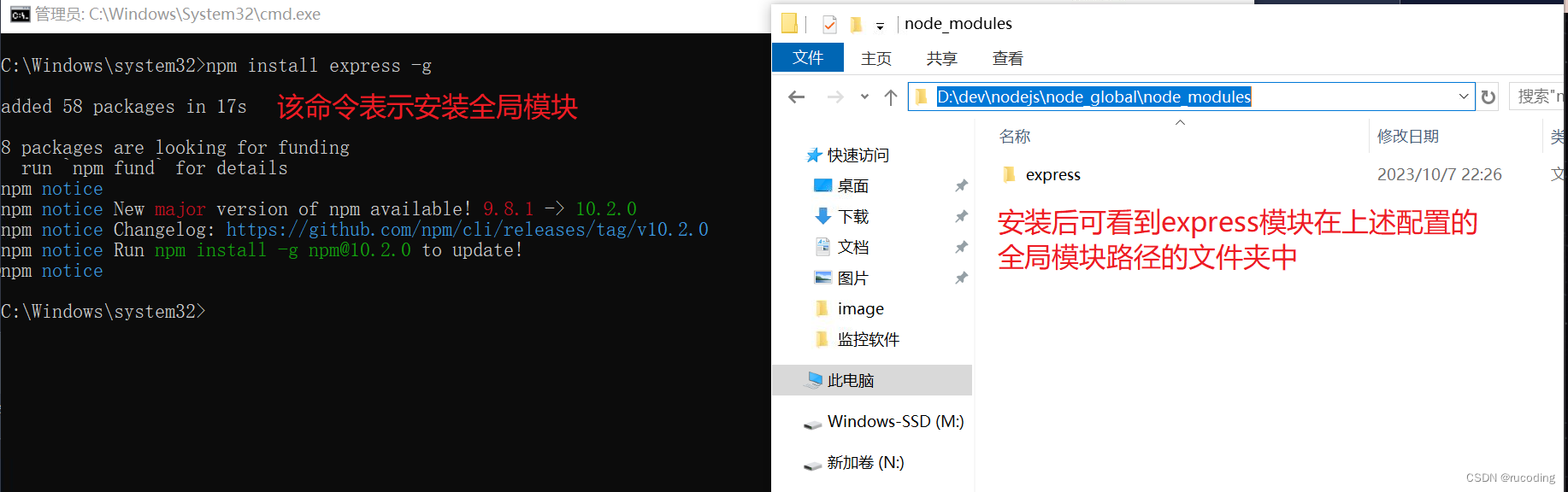Screen dimensions: 1568x492
Task: Click the New folder quick access icon
Action: pos(856,24)
